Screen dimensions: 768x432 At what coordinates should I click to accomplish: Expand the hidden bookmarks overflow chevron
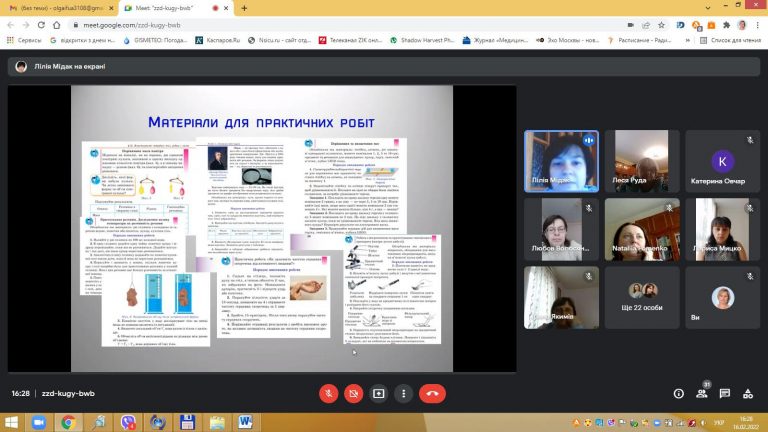pos(687,40)
